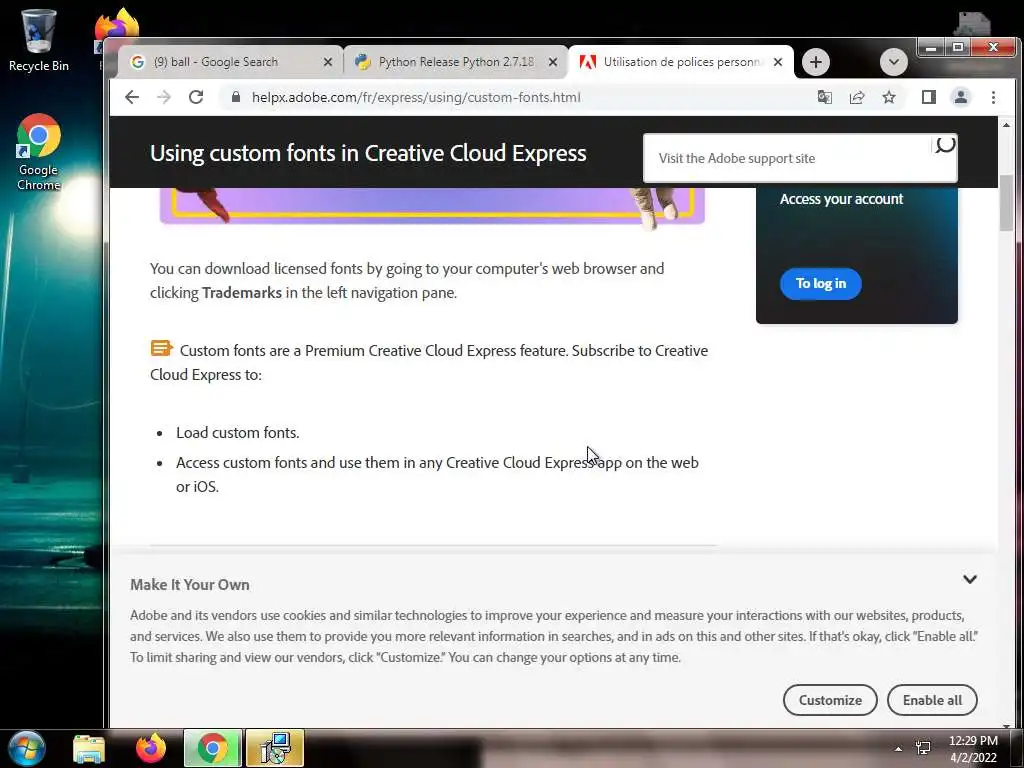Close the Python Release tab
This screenshot has height=768, width=1024.
[552, 62]
